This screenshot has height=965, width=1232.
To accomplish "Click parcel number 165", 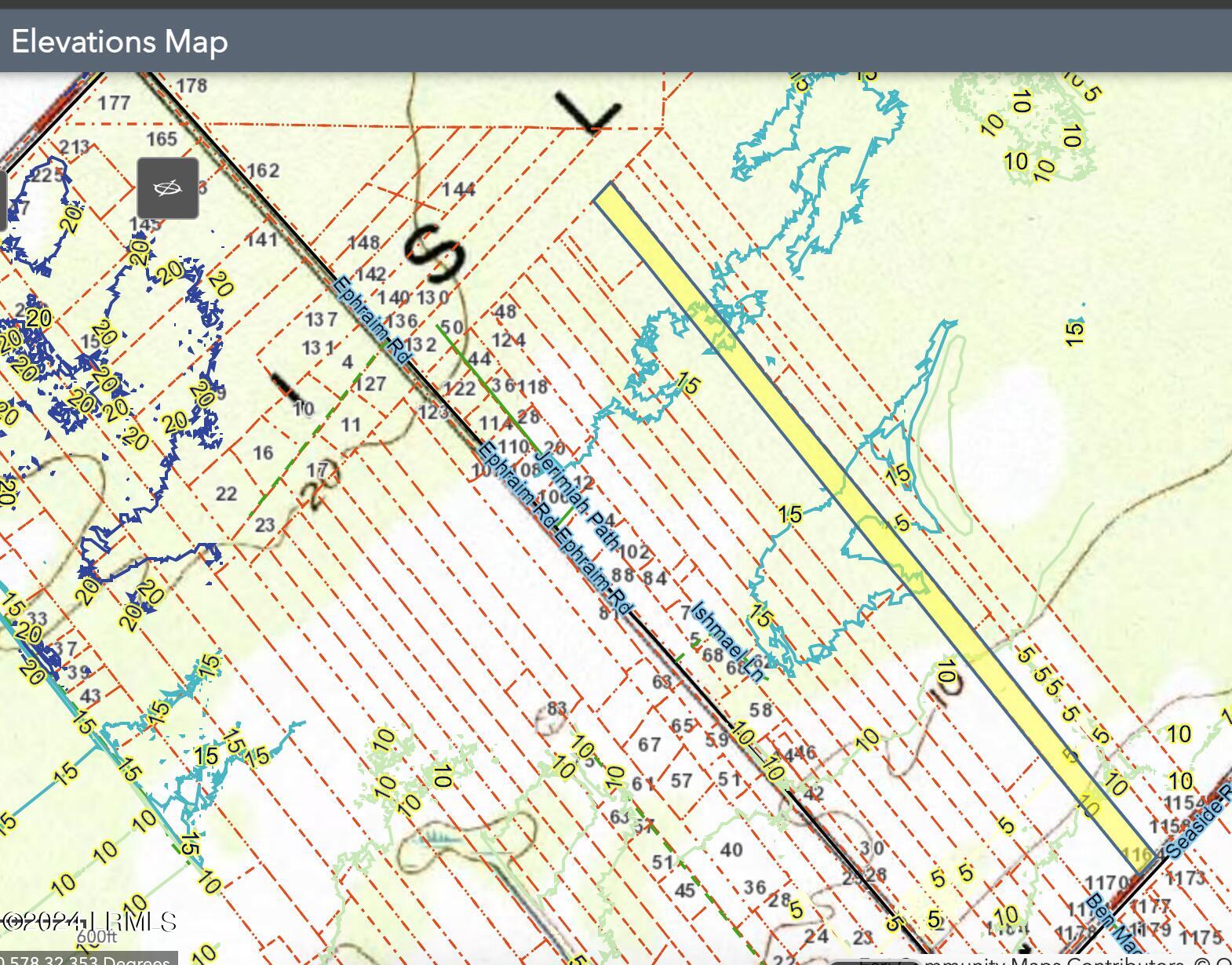I will [162, 139].
